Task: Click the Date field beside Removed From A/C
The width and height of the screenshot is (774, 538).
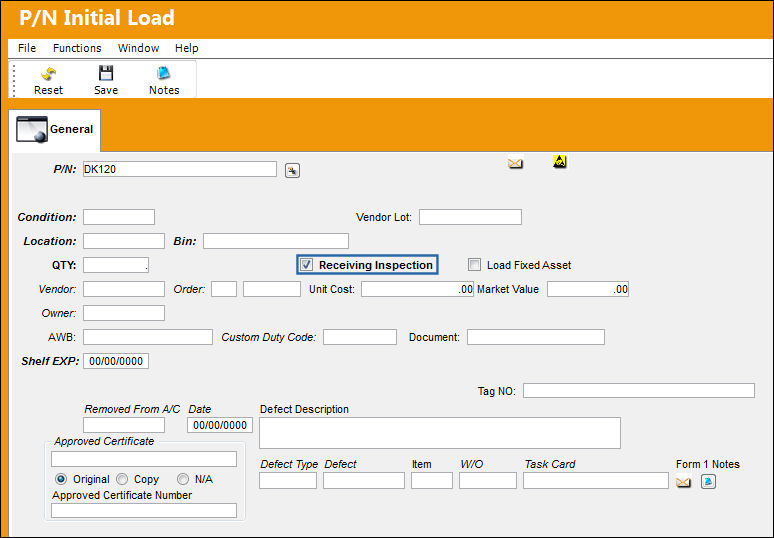Action: [220, 425]
